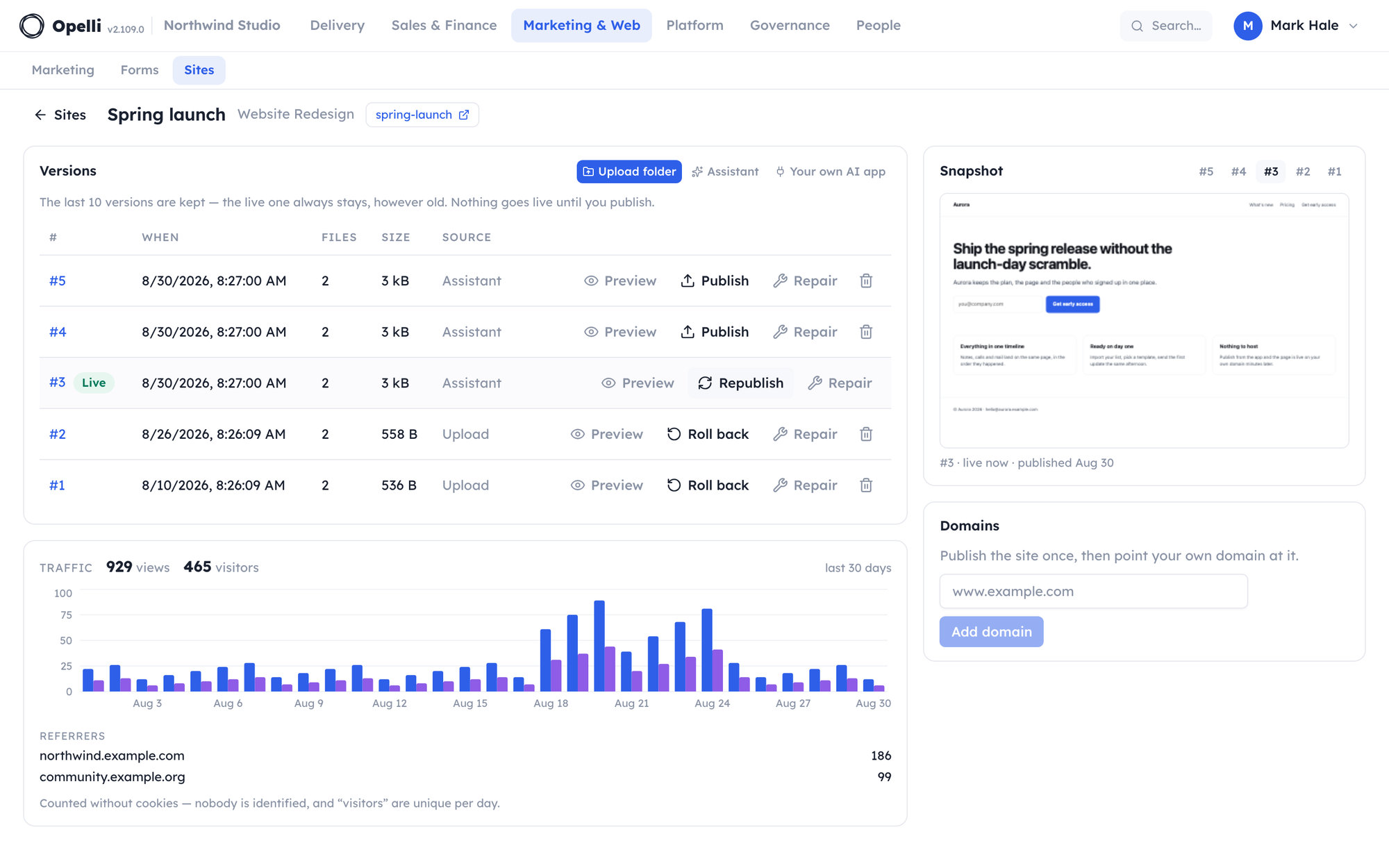Preview version #4
The width and height of the screenshot is (1389, 868).
click(620, 332)
